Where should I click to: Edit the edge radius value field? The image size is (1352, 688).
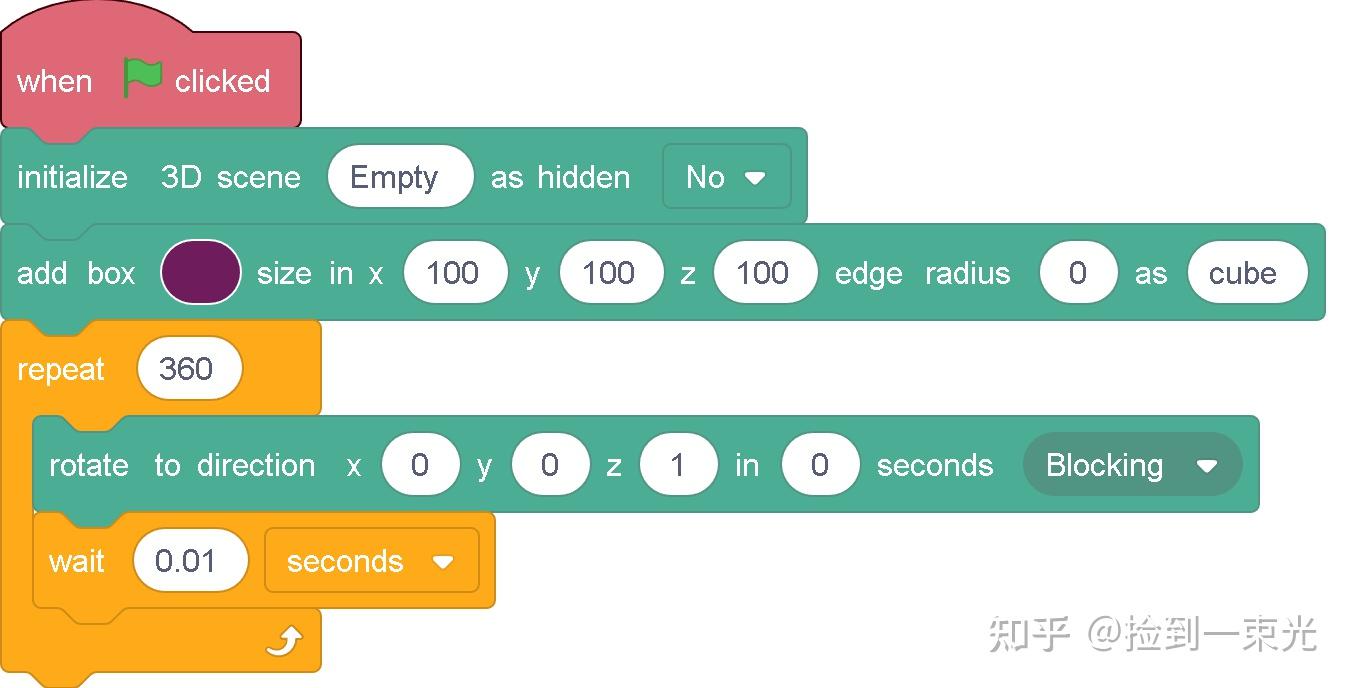click(x=1078, y=273)
